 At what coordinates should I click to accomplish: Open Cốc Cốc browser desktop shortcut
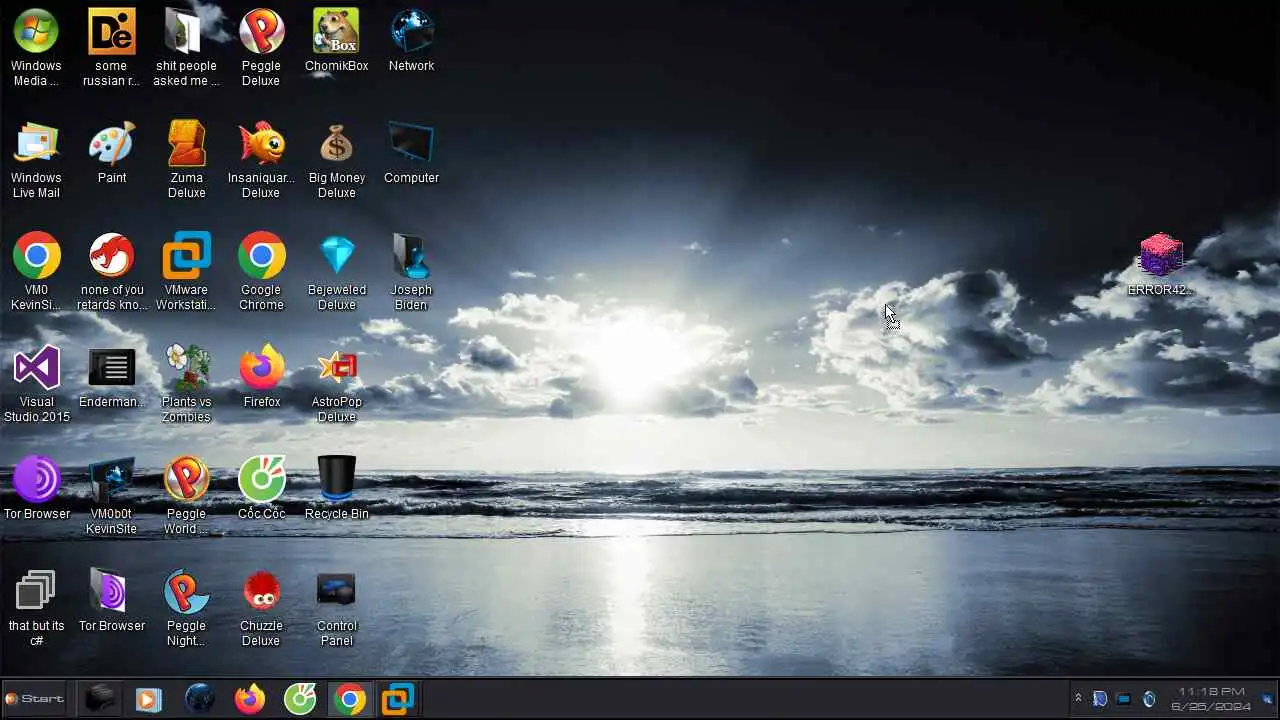[x=261, y=488]
